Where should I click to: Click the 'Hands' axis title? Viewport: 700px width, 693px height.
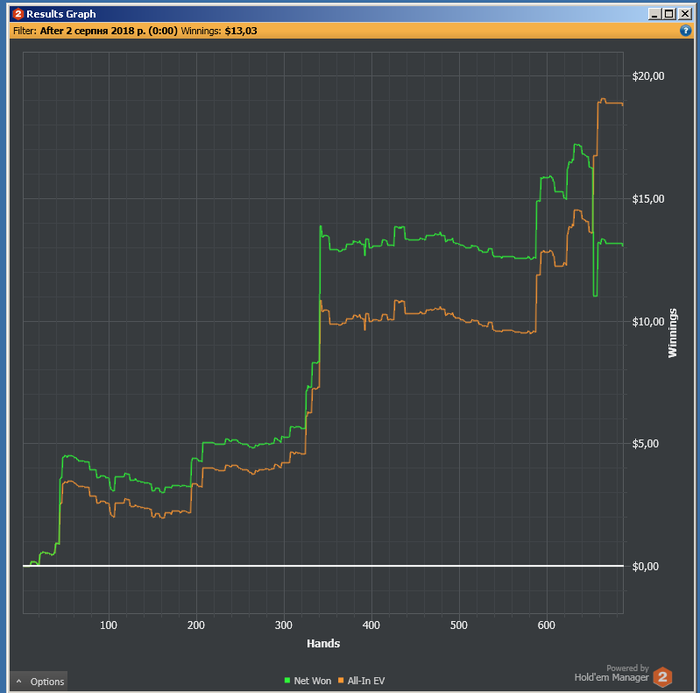click(323, 643)
